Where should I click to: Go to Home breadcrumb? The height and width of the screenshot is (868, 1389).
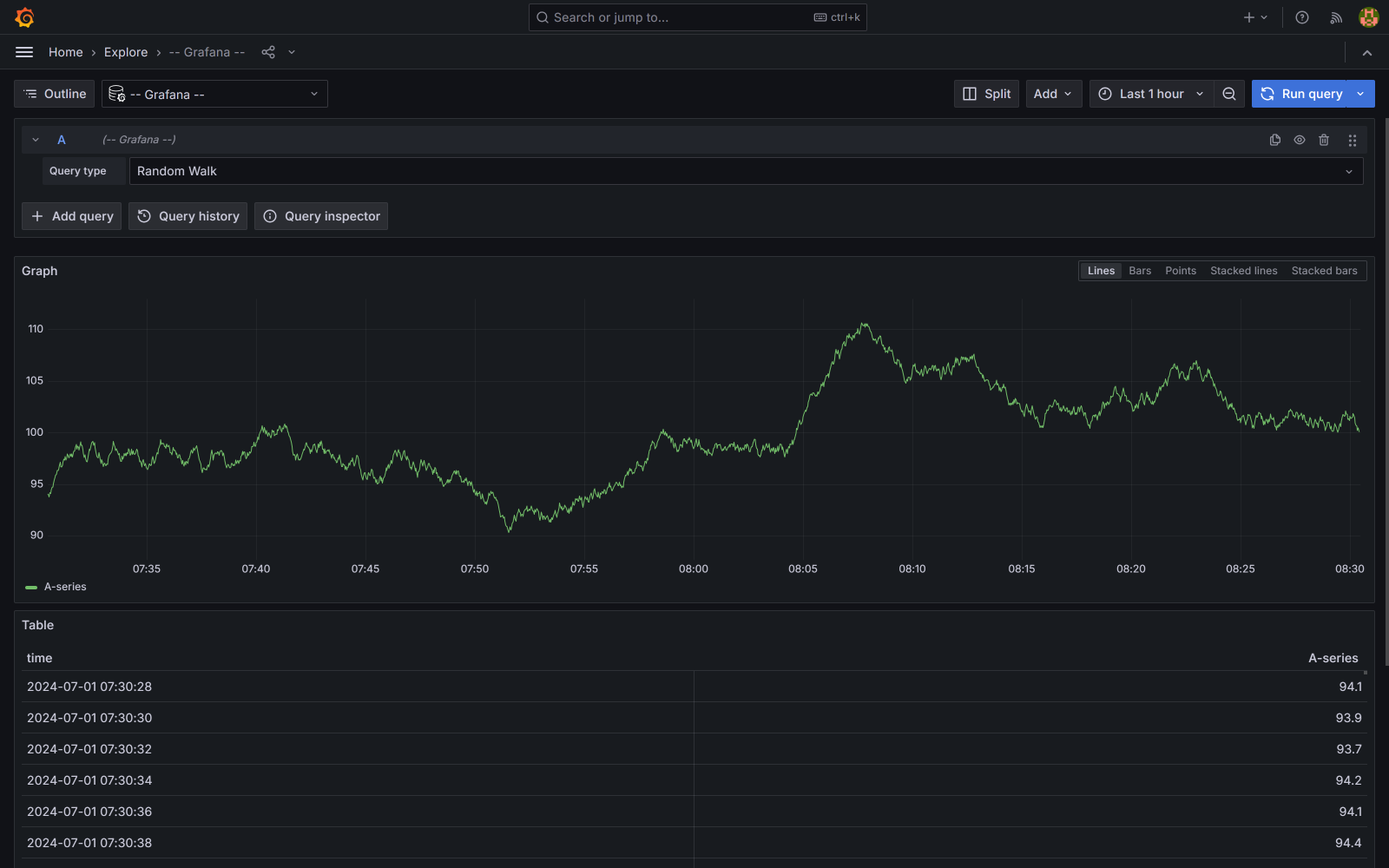(x=66, y=52)
